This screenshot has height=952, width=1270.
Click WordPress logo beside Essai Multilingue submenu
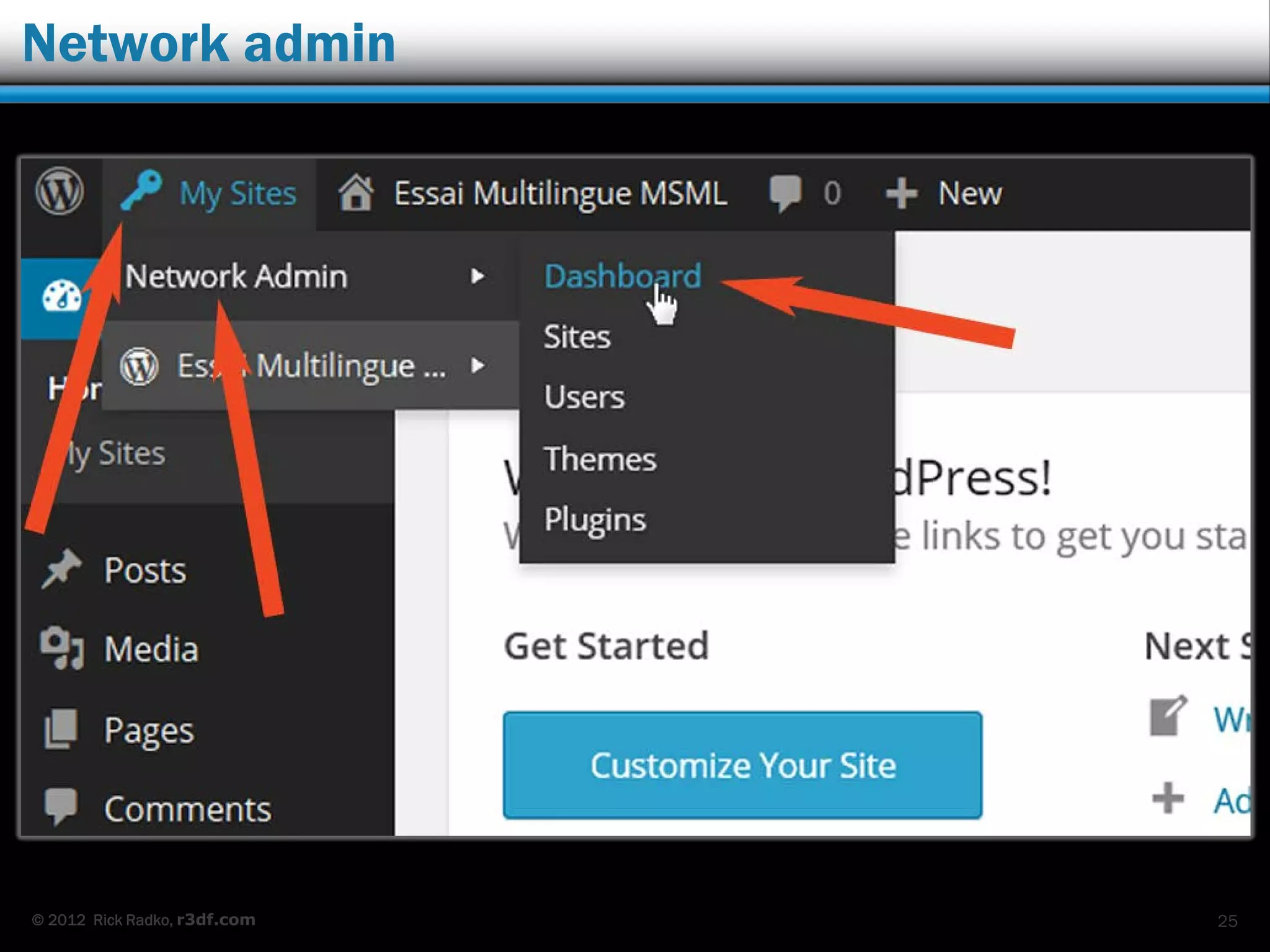click(x=139, y=366)
